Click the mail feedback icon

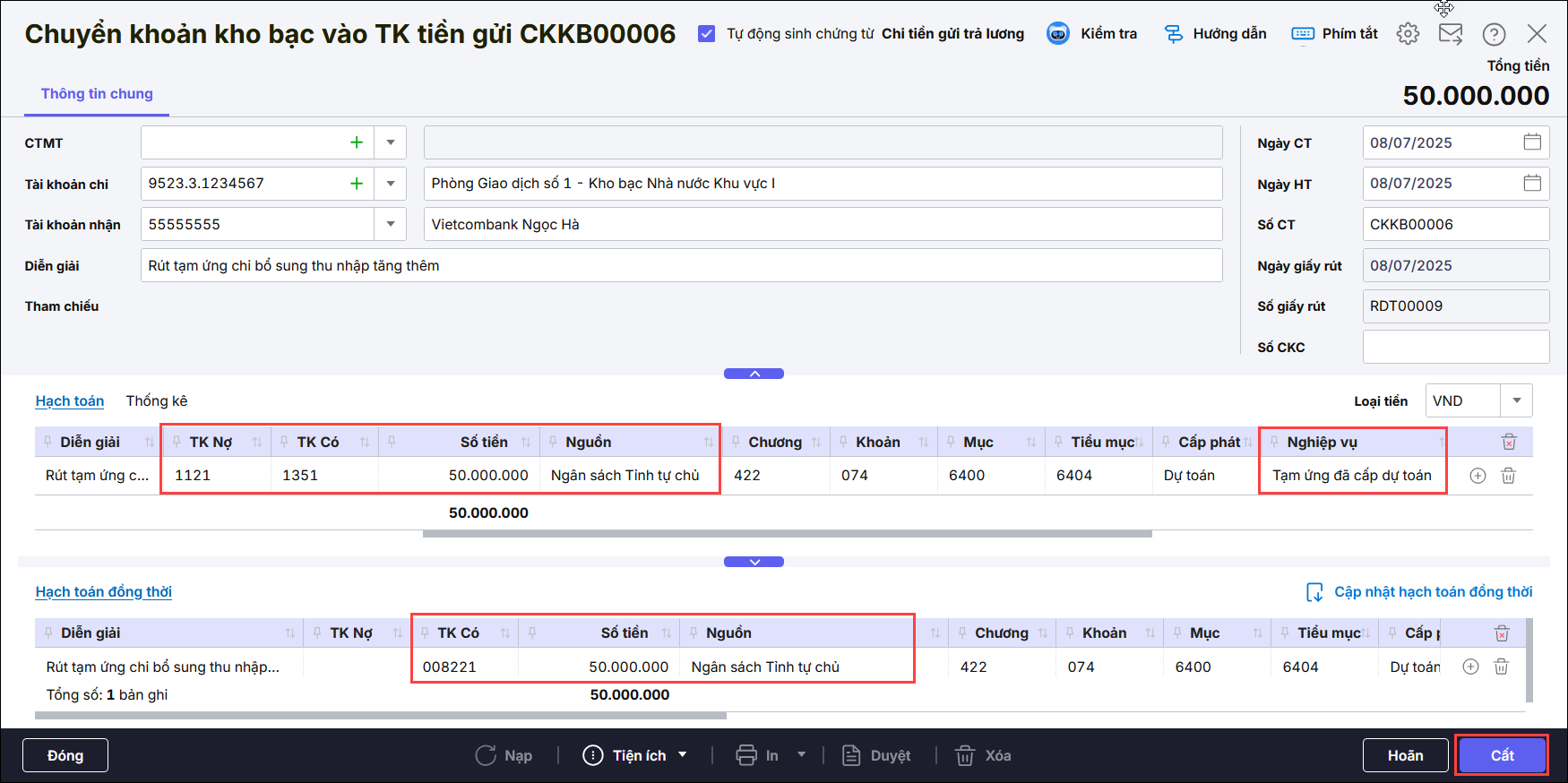[1450, 34]
